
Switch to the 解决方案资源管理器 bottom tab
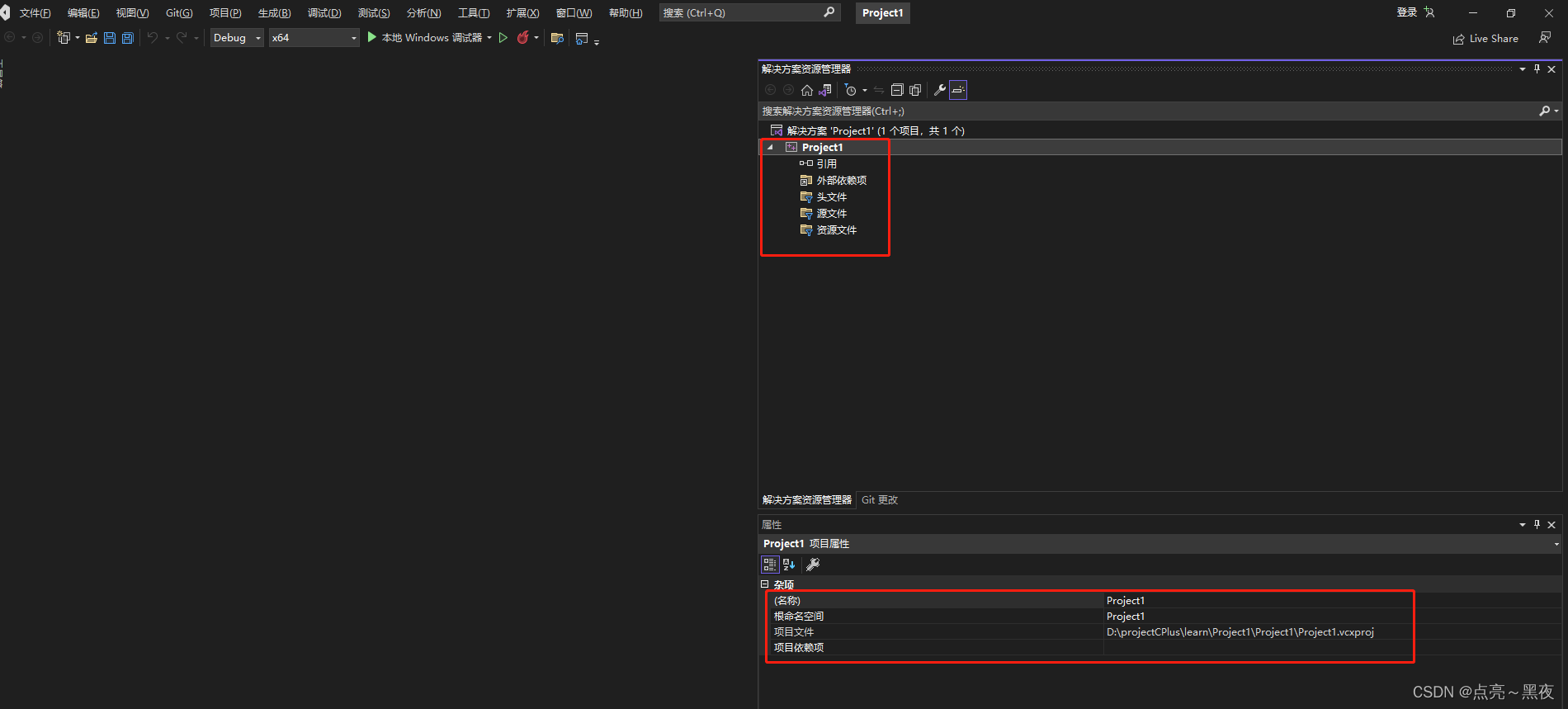(807, 500)
